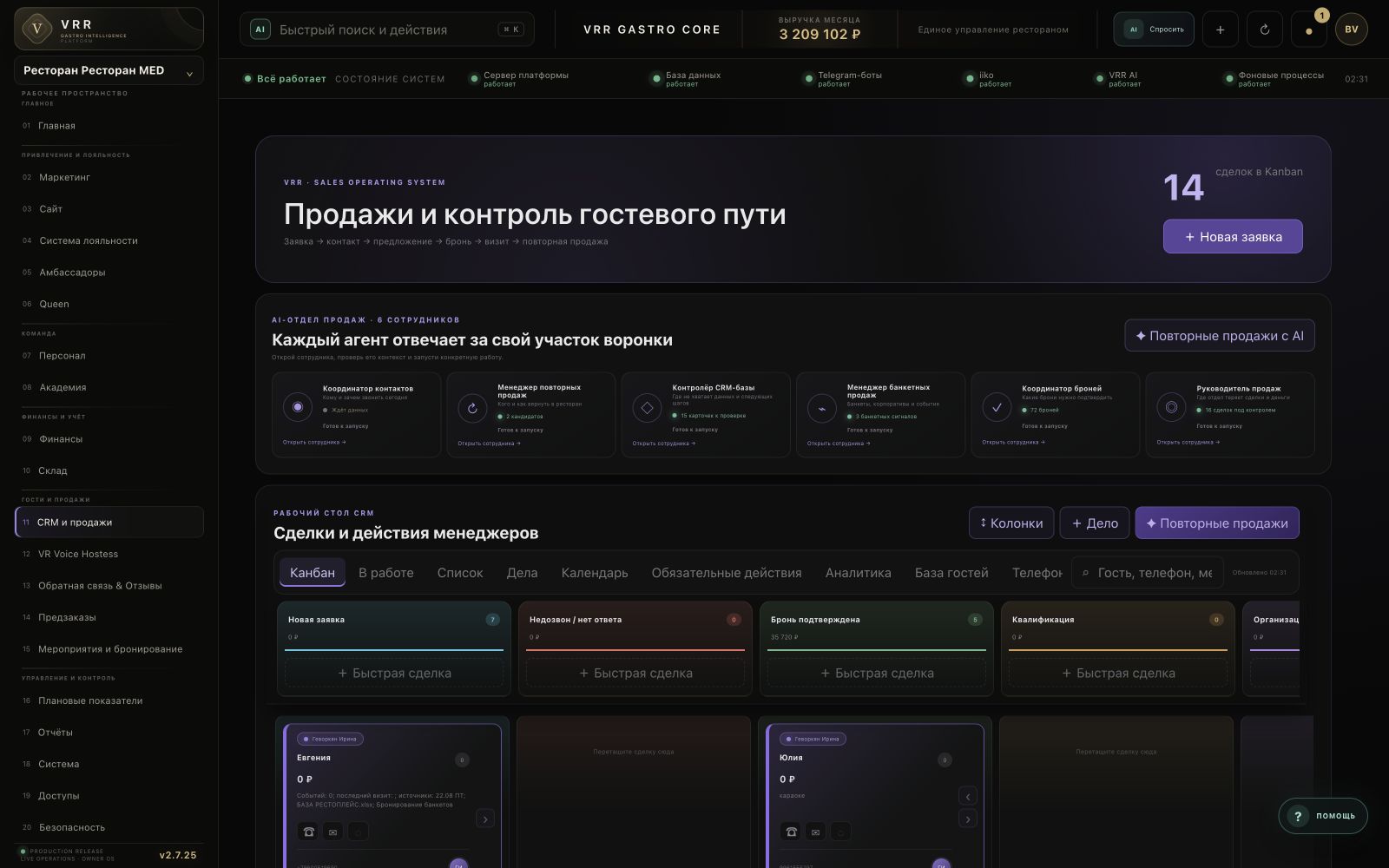
Task: Open the BV user avatar menu
Action: [1352, 30]
